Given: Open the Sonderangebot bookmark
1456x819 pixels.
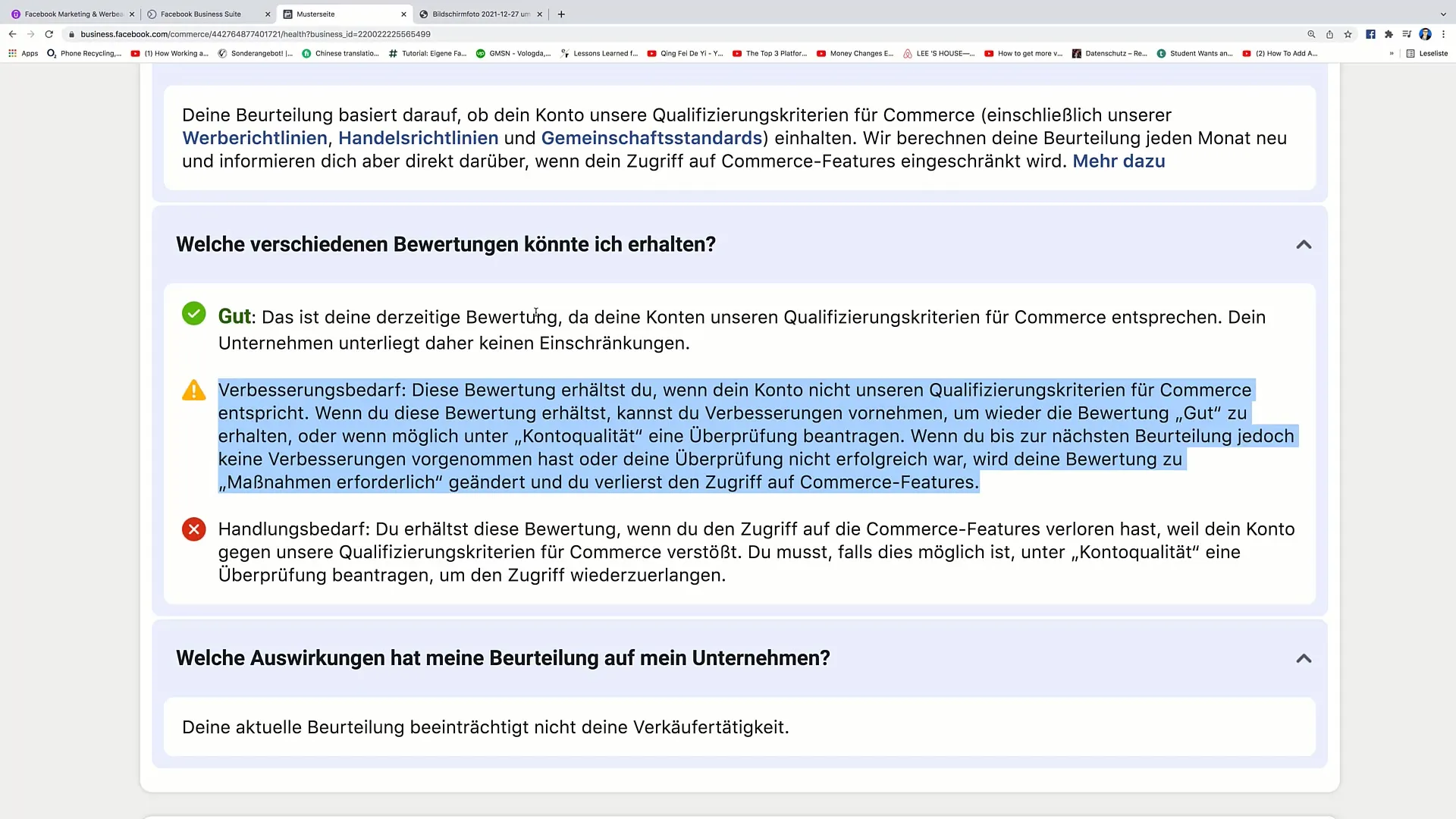Looking at the screenshot, I should pos(256,54).
